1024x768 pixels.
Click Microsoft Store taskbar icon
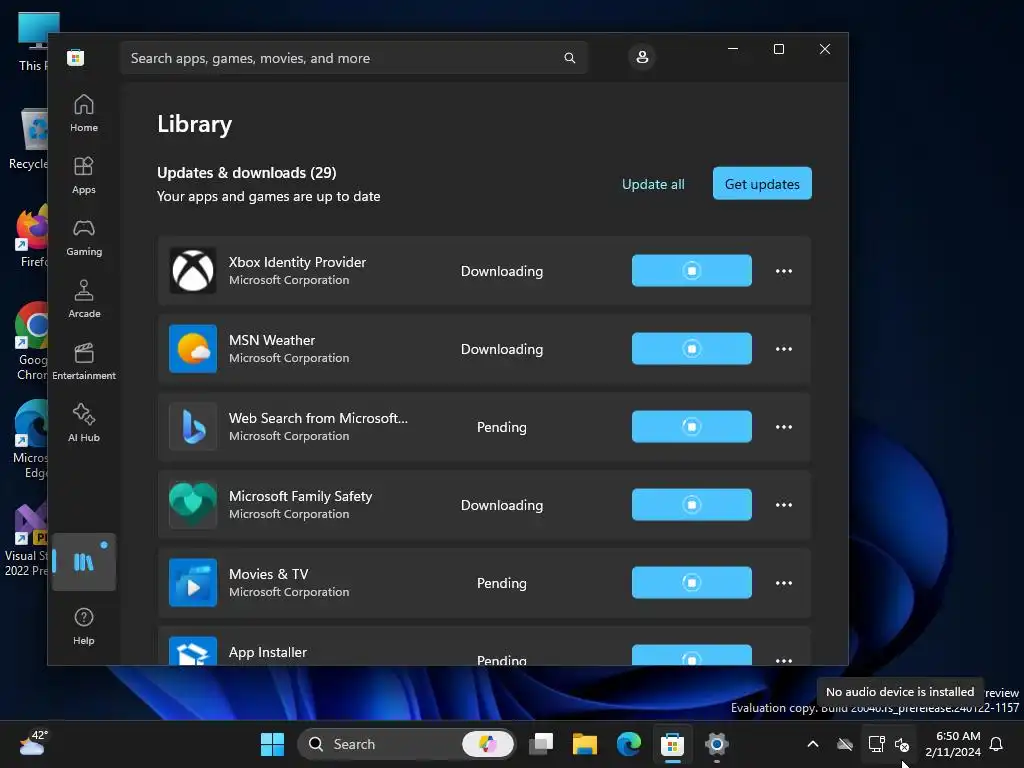point(672,744)
